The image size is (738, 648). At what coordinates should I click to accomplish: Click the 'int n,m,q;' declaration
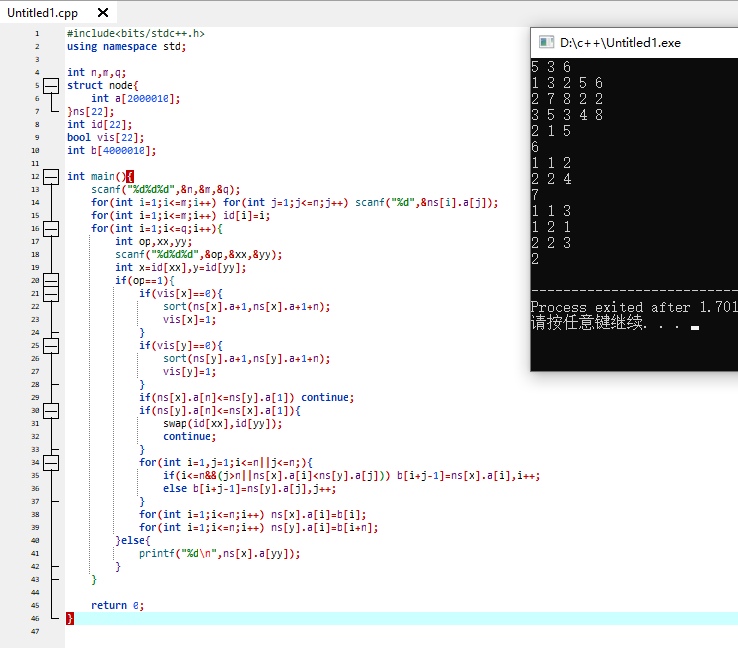point(96,72)
